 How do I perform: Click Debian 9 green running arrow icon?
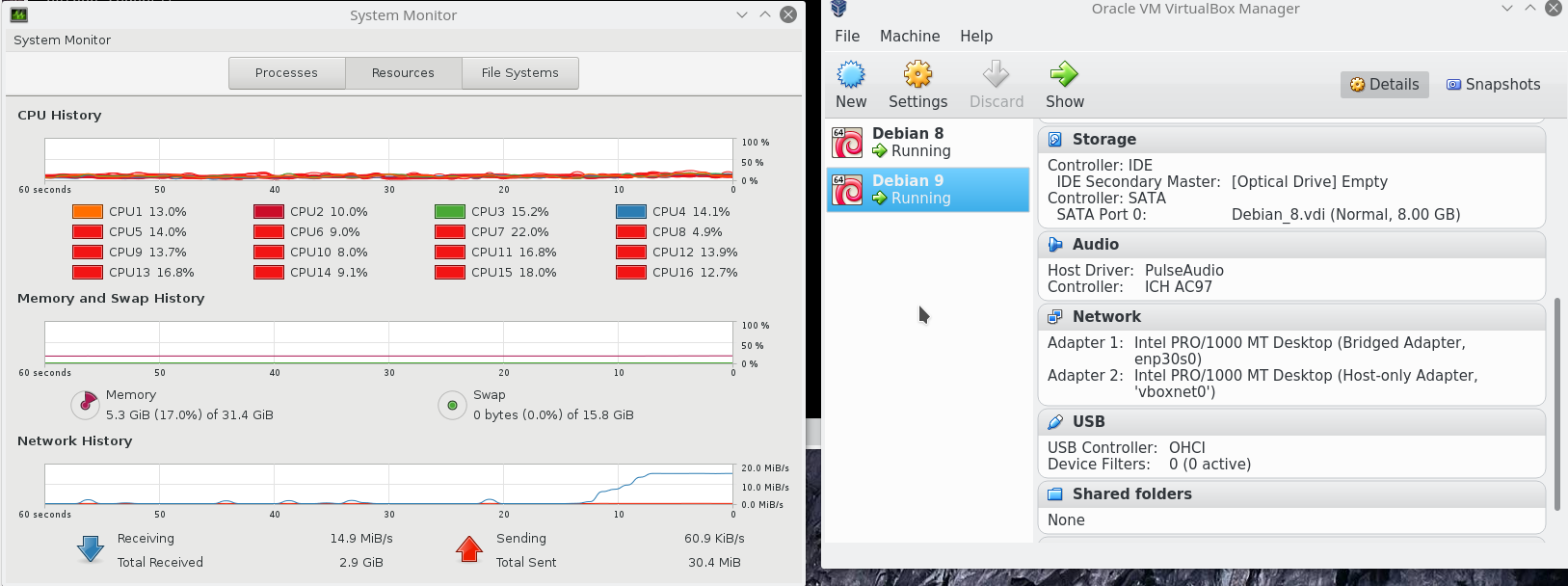tap(880, 199)
